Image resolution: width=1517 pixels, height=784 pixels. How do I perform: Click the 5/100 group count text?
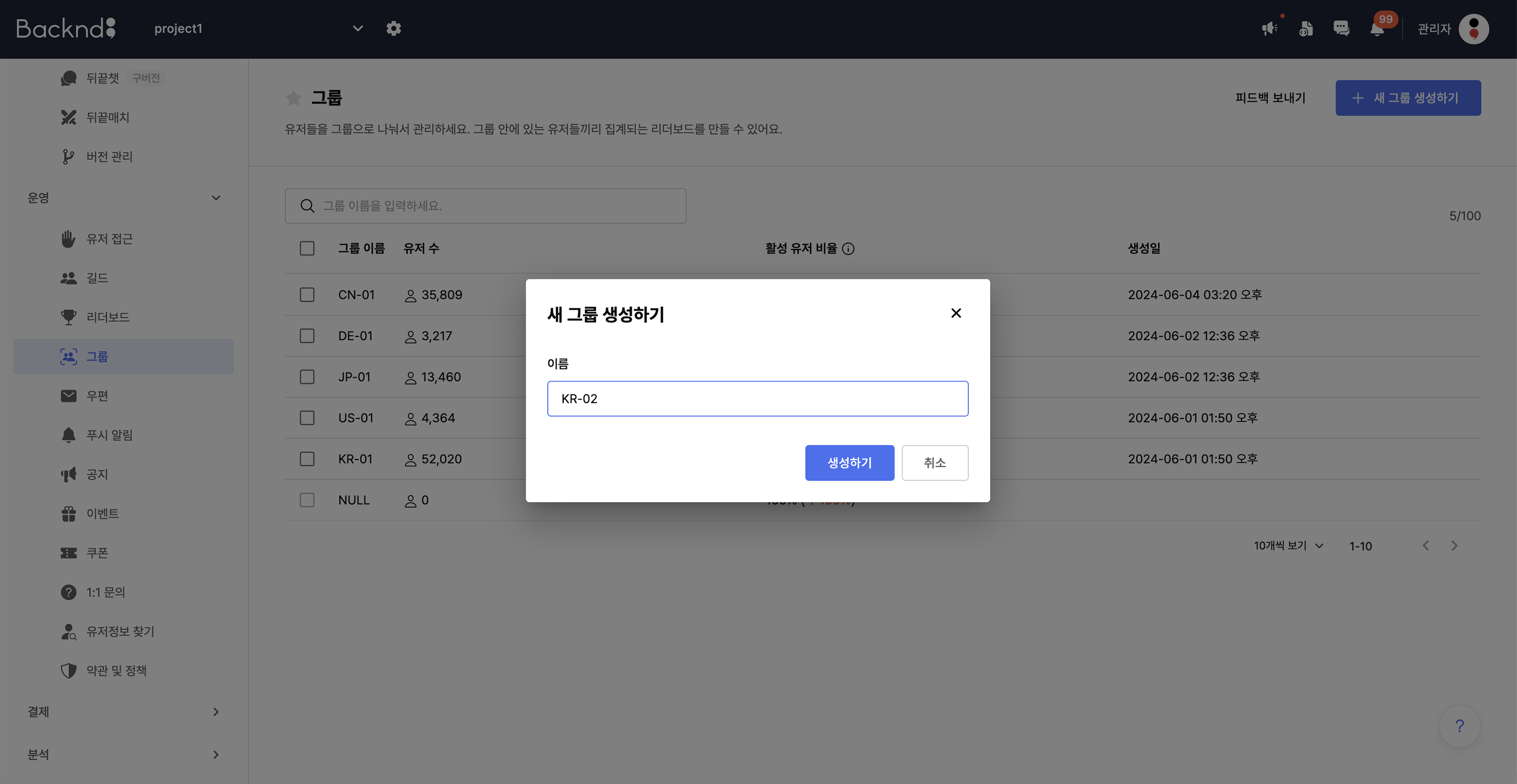[x=1465, y=216]
